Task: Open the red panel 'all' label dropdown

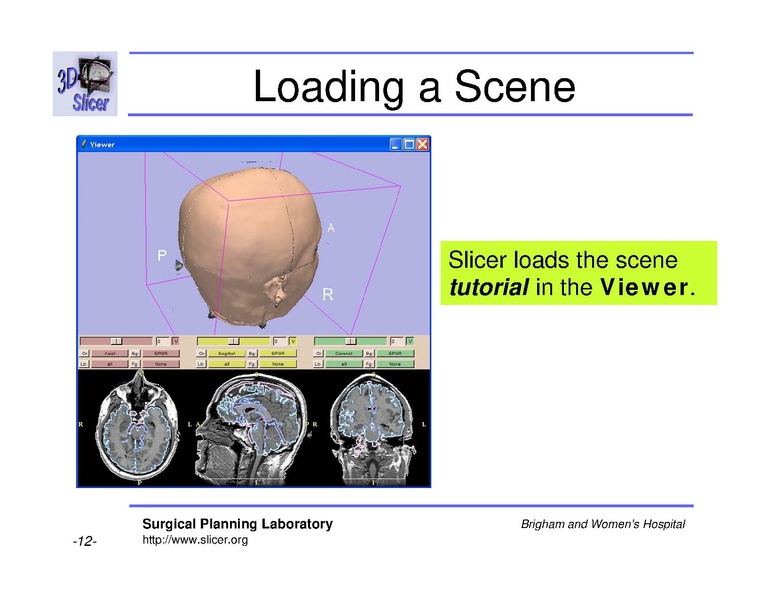Action: click(109, 364)
